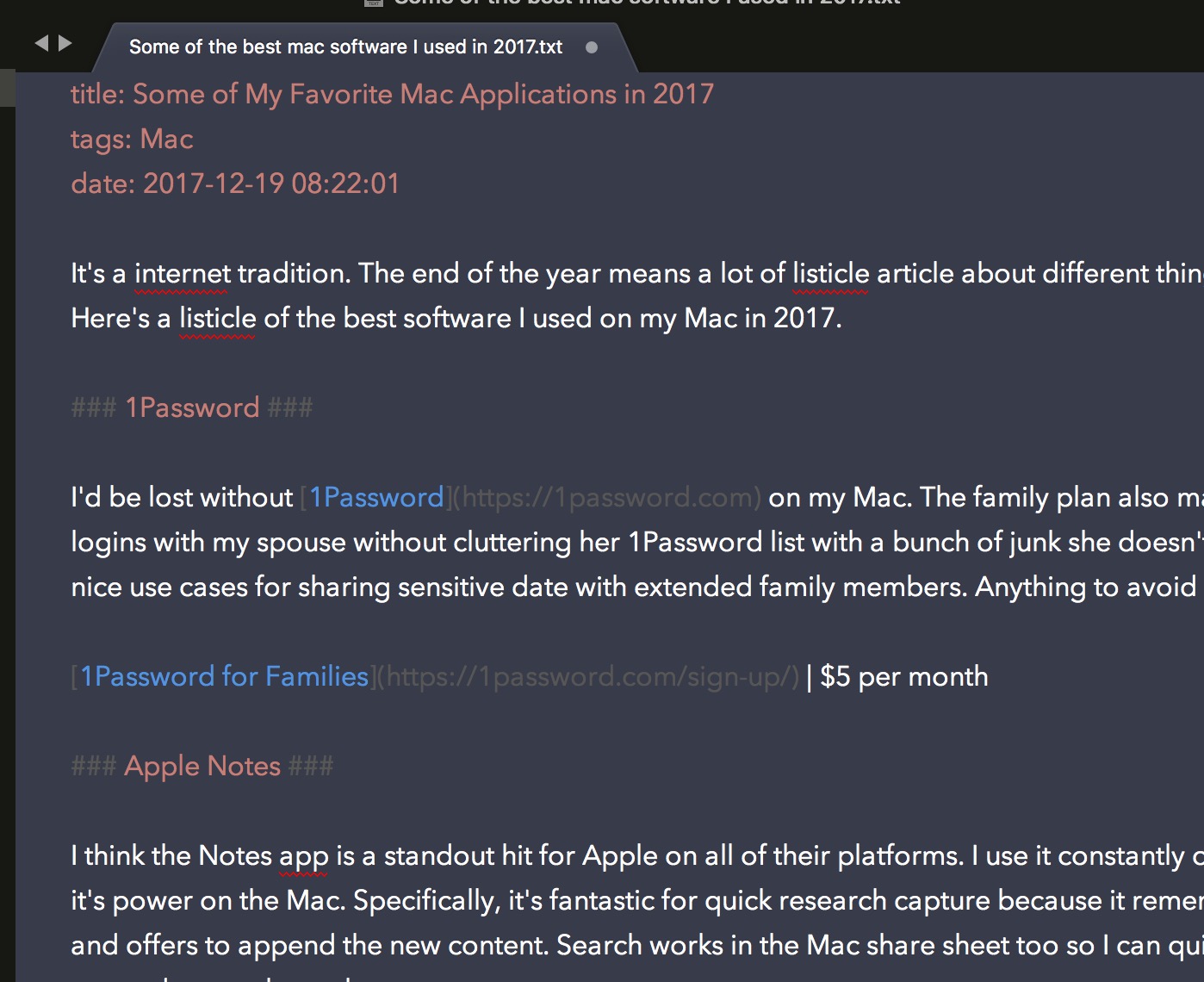Click the previous tab left arrow

[x=40, y=43]
